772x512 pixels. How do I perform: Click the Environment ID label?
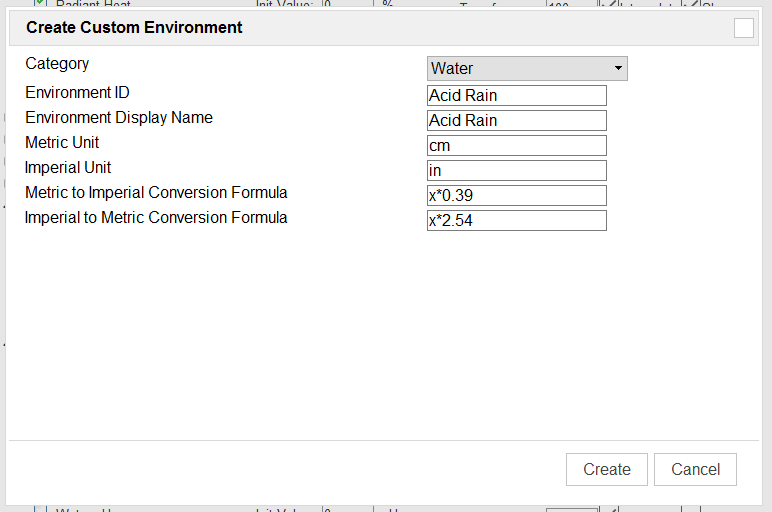[x=77, y=93]
